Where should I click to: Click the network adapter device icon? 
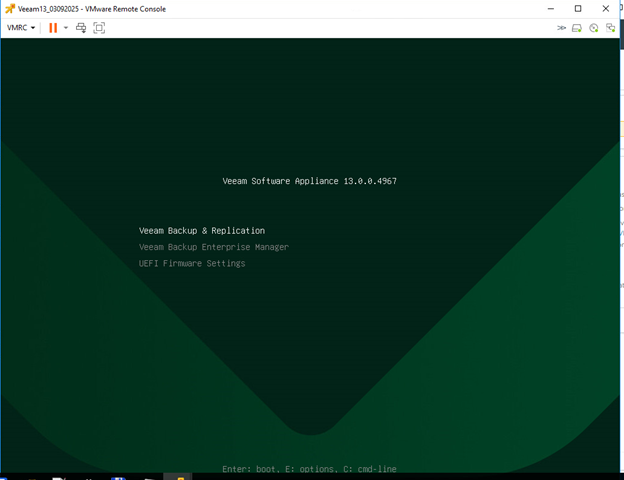610,28
